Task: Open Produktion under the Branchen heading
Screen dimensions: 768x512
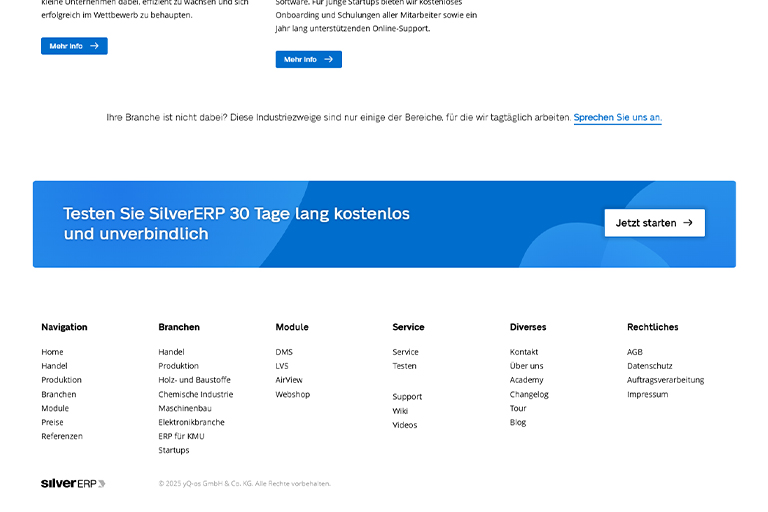Action: click(178, 366)
